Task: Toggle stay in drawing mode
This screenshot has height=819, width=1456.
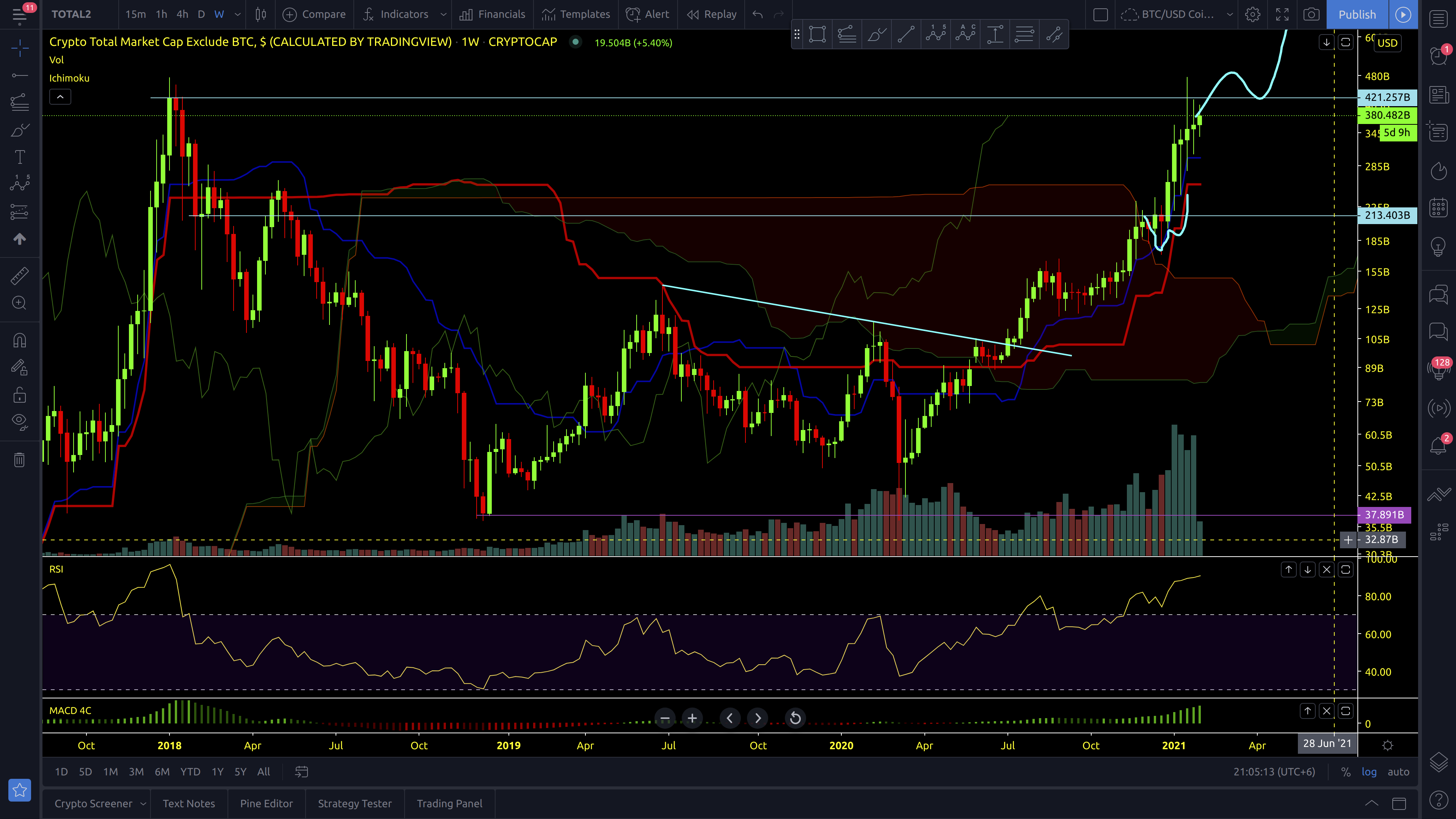Action: (x=20, y=368)
